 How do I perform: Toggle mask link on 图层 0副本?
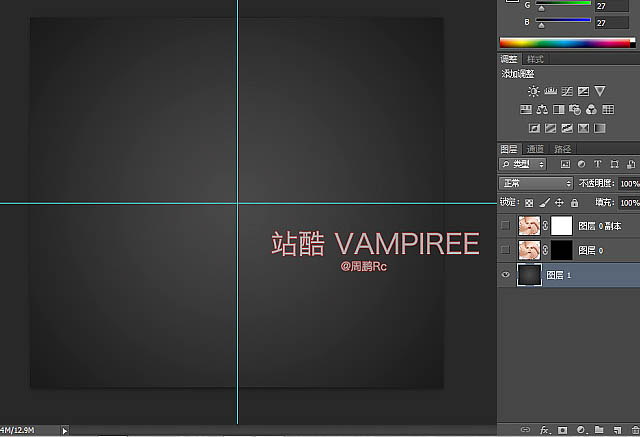point(545,226)
